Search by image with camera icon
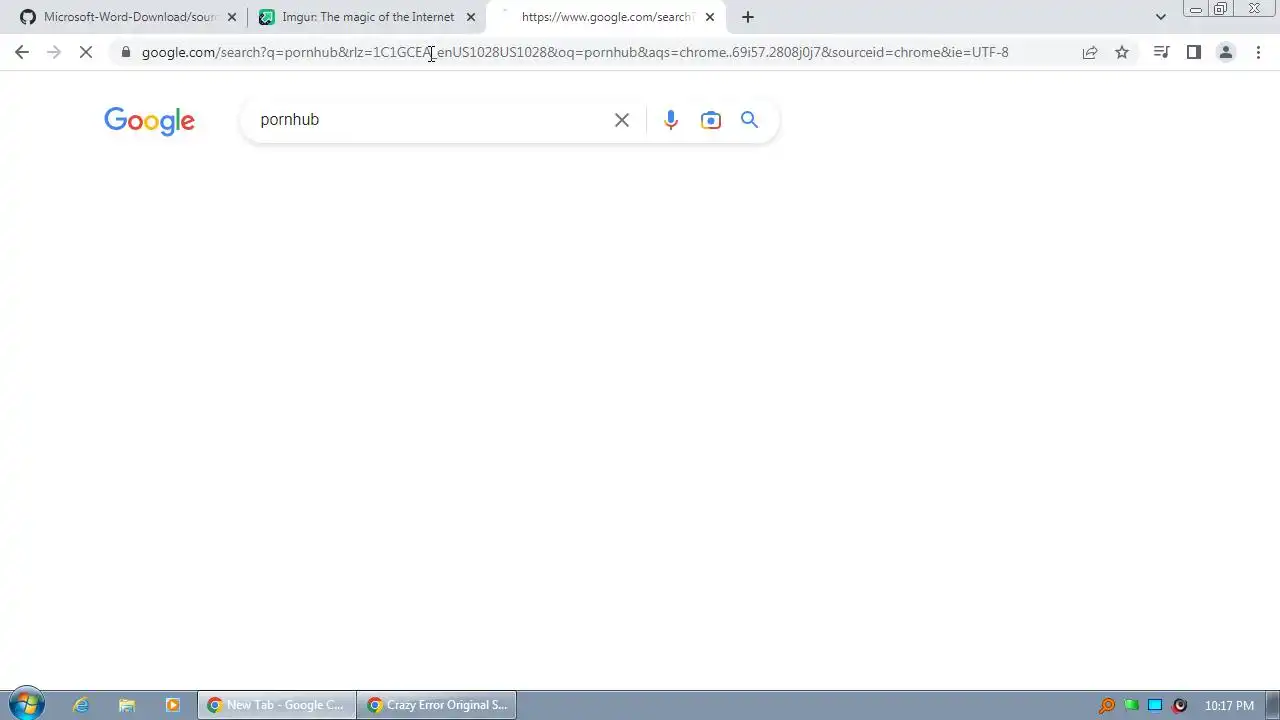 [x=711, y=120]
